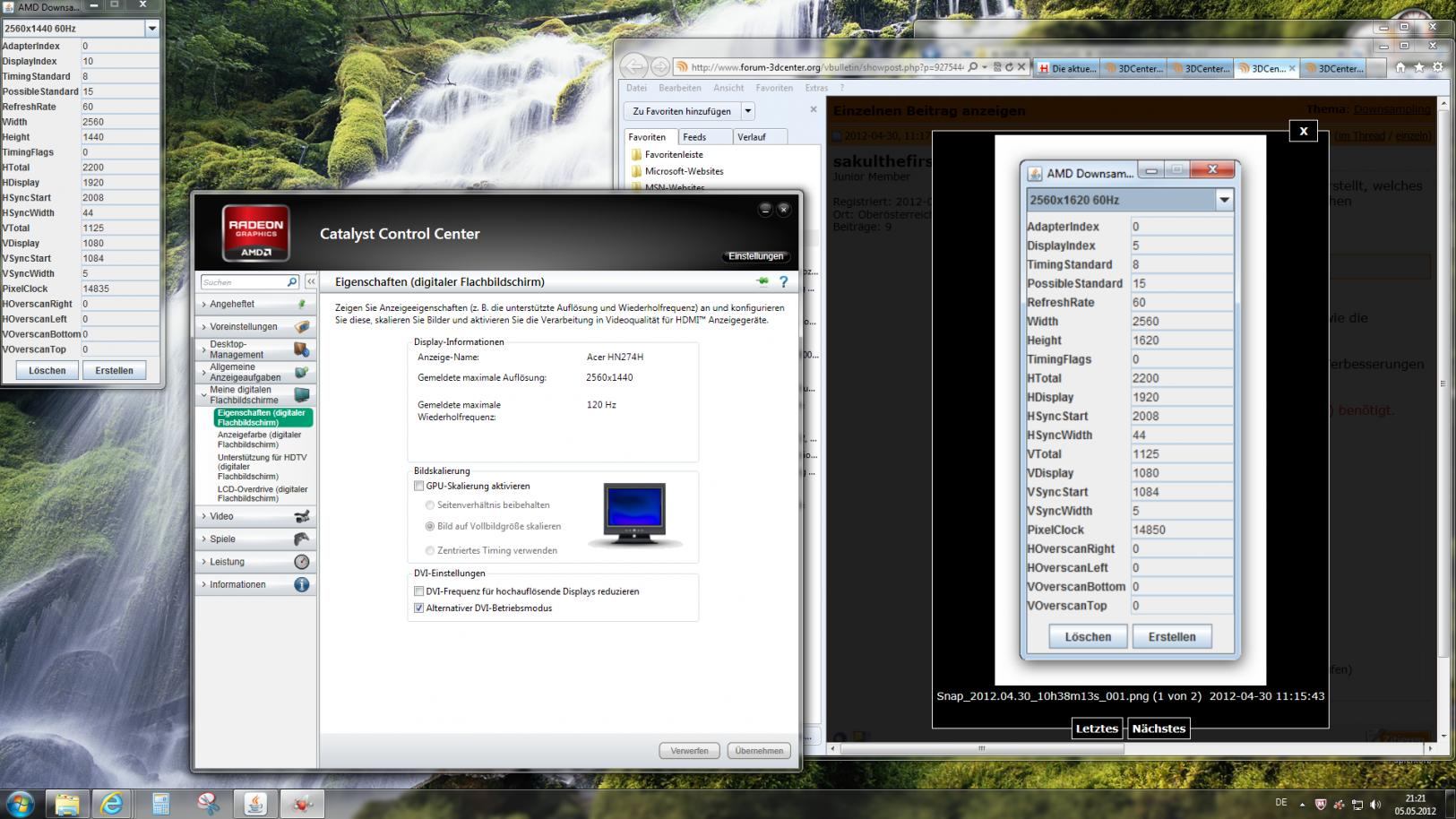The height and width of the screenshot is (819, 1456).
Task: Reload the page with the refresh icon
Action: [1009, 66]
